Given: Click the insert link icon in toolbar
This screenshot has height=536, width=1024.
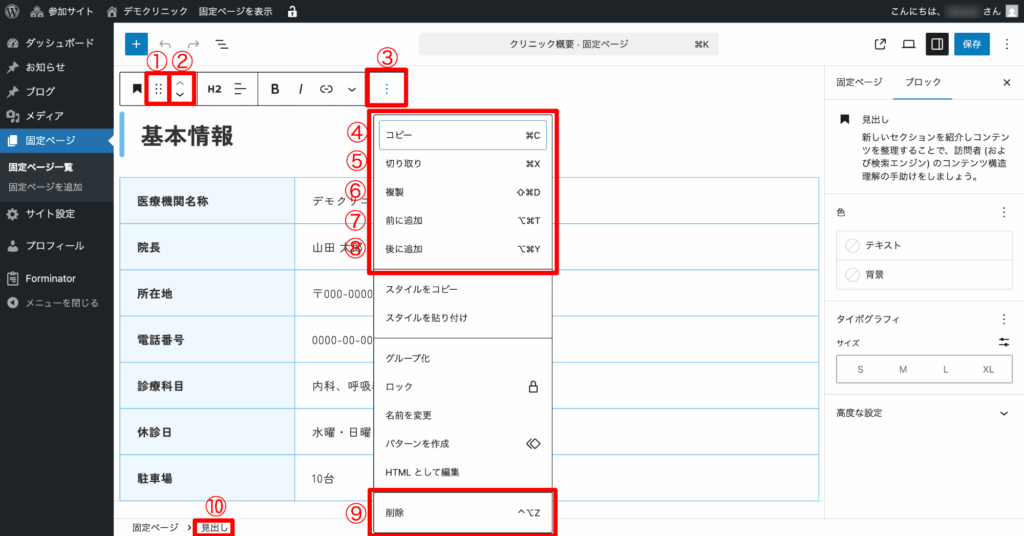Looking at the screenshot, I should coord(326,89).
